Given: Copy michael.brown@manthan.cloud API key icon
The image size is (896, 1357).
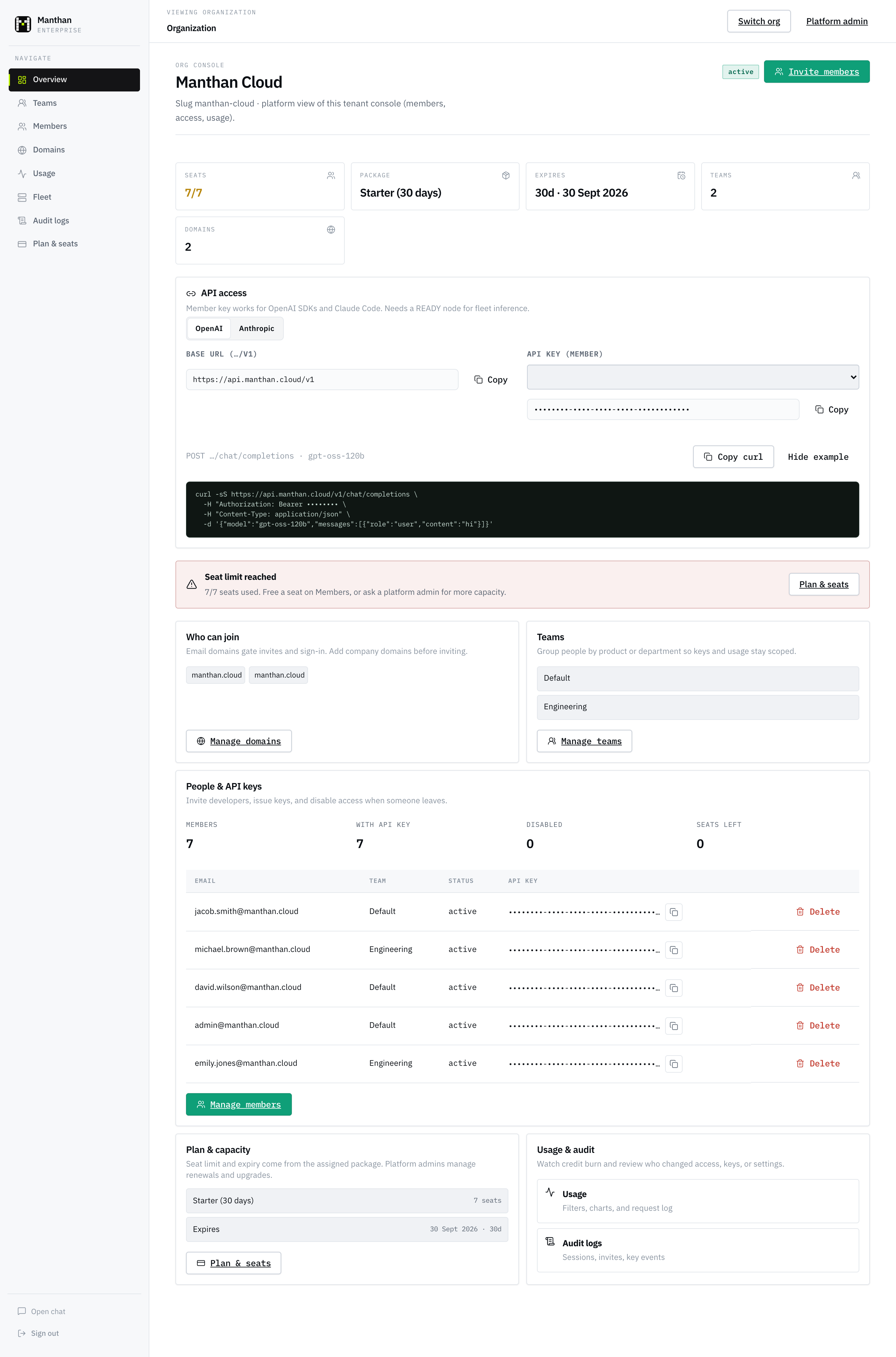Looking at the screenshot, I should point(674,949).
